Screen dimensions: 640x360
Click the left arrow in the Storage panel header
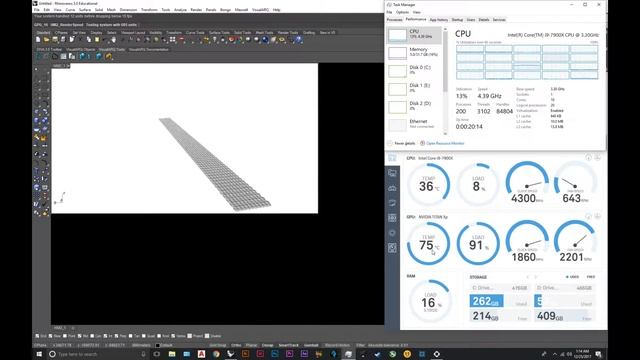coord(527,277)
